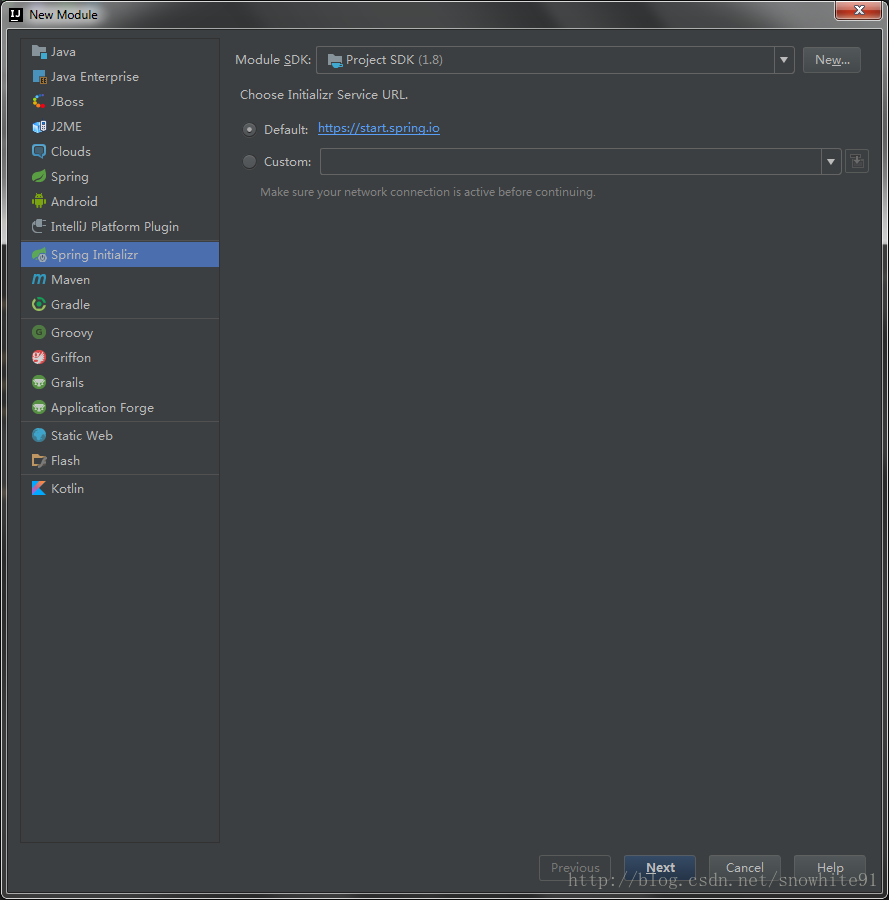The height and width of the screenshot is (900, 889).
Task: Click the Gradle icon
Action: (x=39, y=304)
